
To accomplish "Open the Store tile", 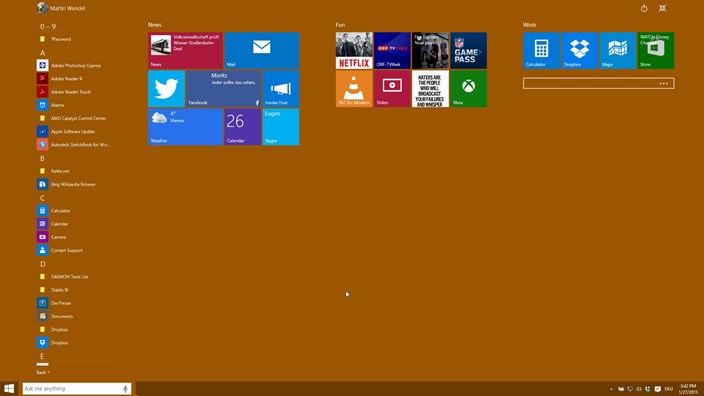I will pos(656,50).
